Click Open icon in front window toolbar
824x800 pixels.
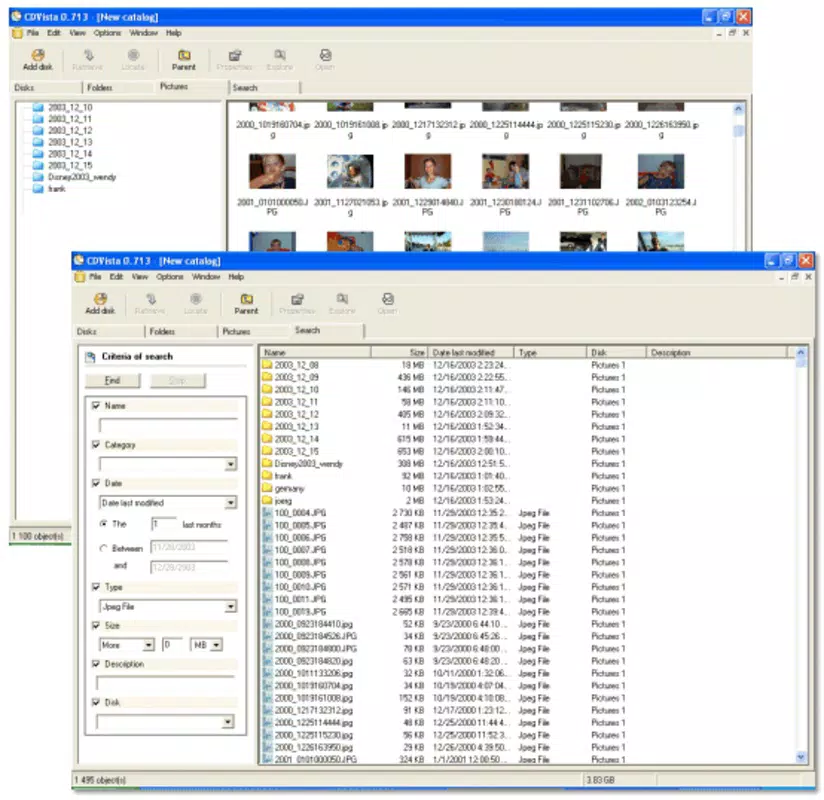tap(387, 299)
